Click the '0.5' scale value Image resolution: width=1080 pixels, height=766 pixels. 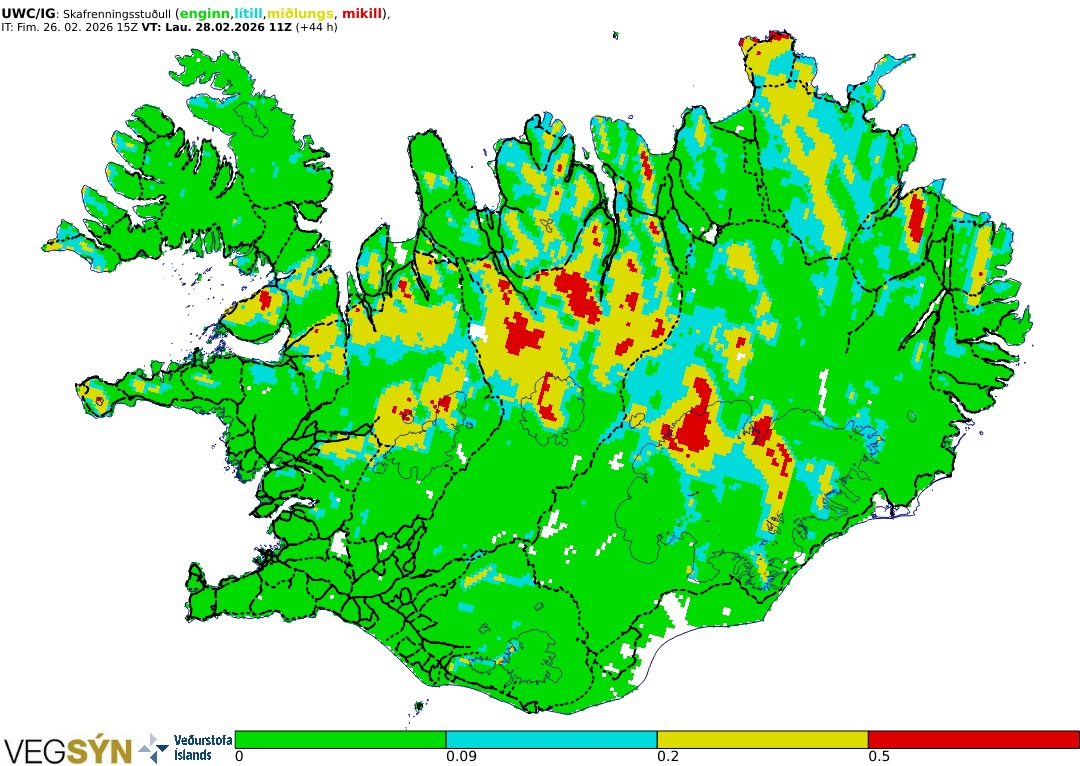(880, 756)
